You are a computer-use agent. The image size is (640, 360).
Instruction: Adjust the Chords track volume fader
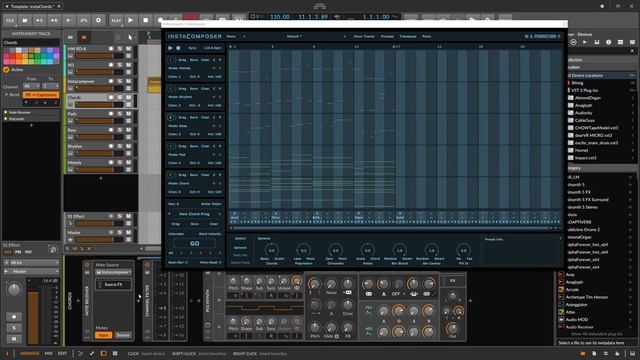(x=99, y=104)
